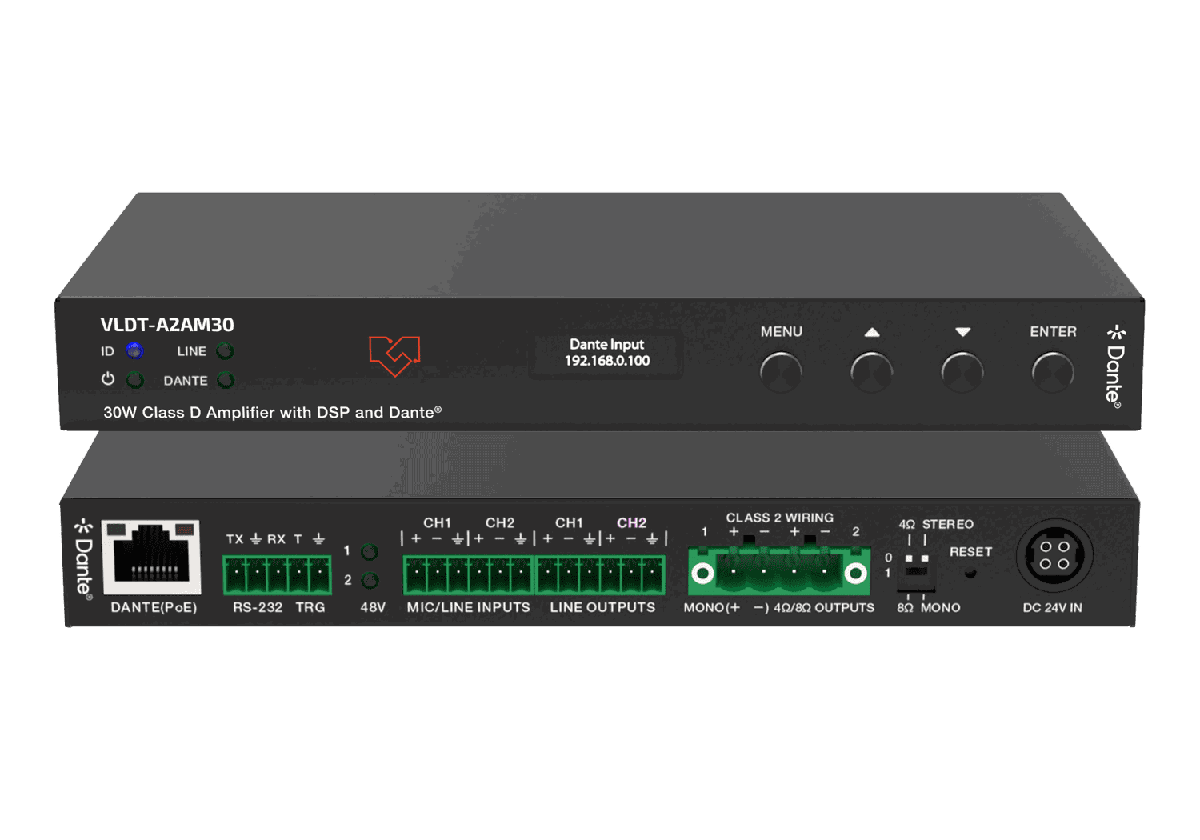Click the 48V phantom power LED 2
This screenshot has width=1200, height=840.
click(x=370, y=580)
